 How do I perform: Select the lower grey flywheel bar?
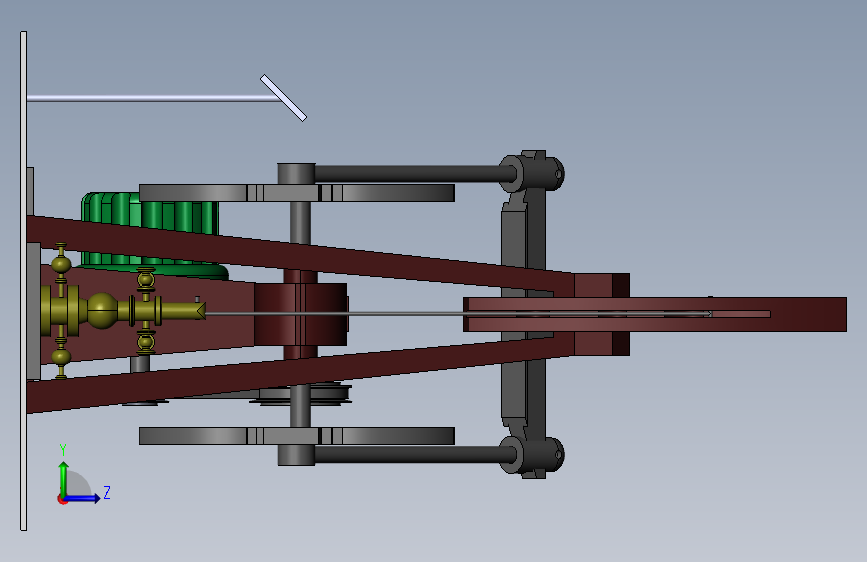pyautogui.click(x=297, y=436)
